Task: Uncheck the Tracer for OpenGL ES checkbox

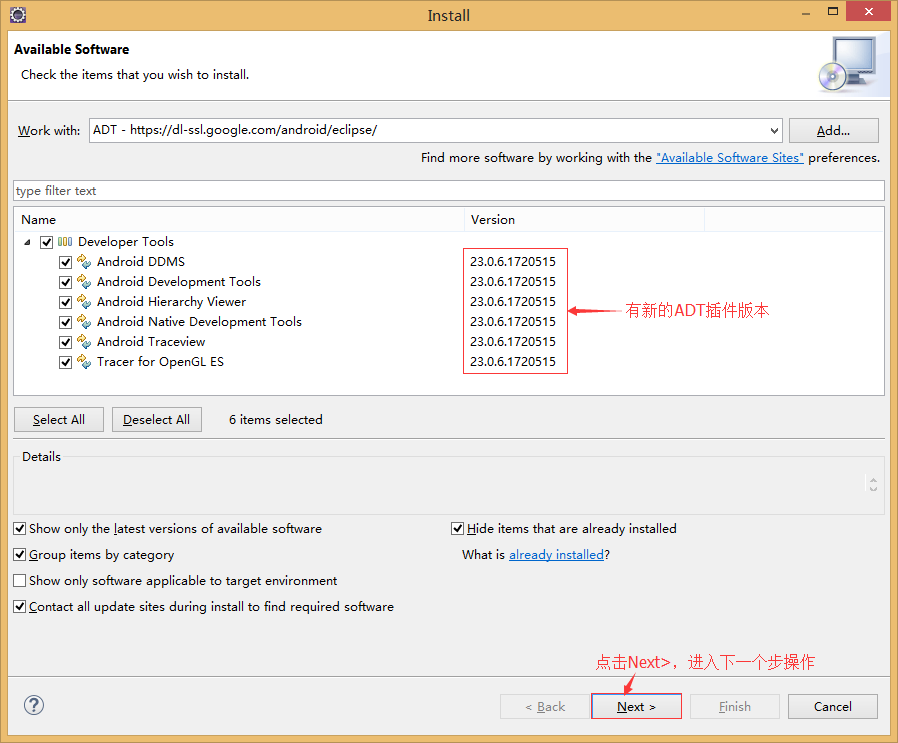Action: pos(65,363)
